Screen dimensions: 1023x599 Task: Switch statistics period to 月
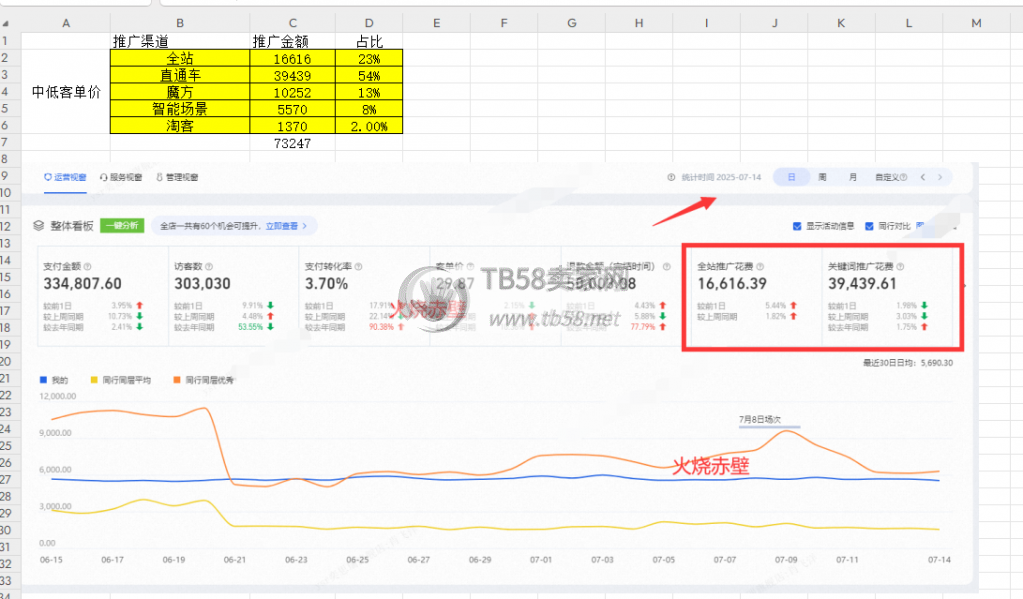[x=852, y=177]
